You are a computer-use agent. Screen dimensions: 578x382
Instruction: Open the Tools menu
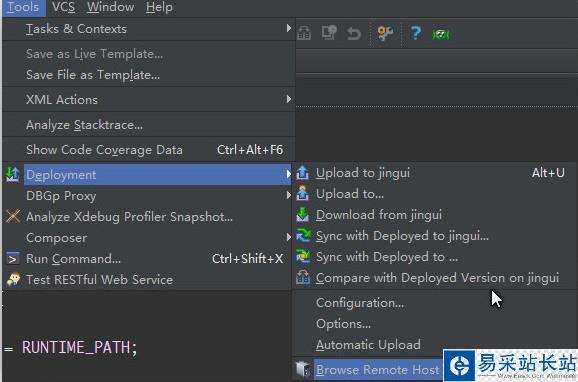(x=23, y=7)
